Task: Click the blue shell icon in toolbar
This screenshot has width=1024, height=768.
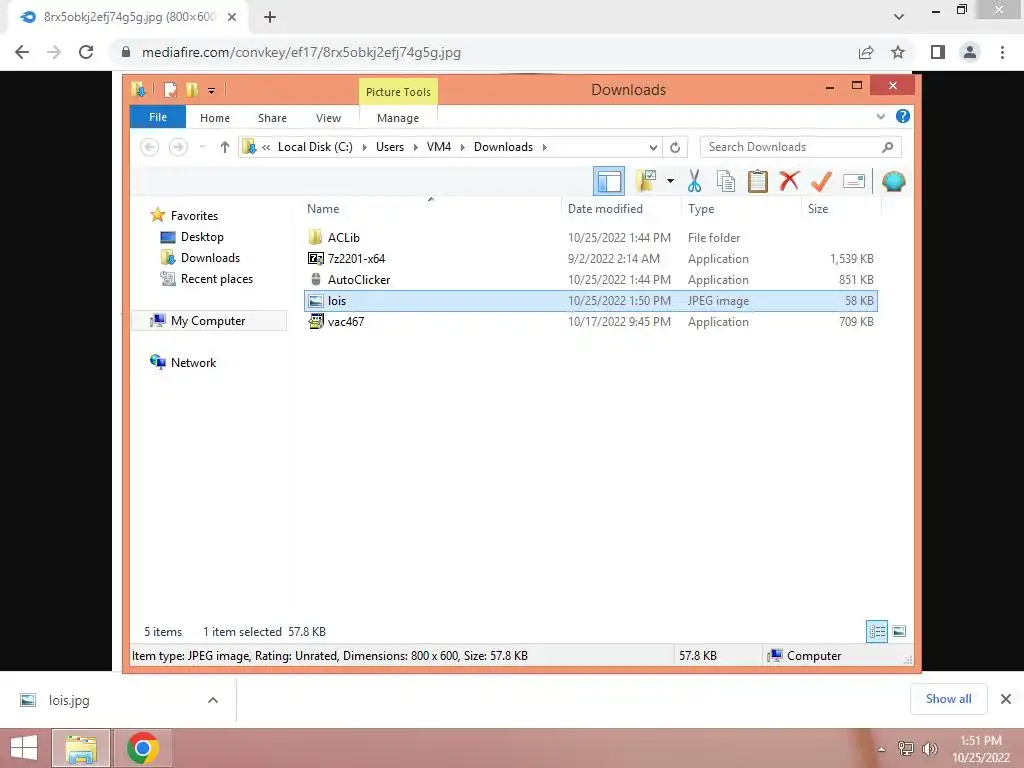Action: (x=893, y=181)
